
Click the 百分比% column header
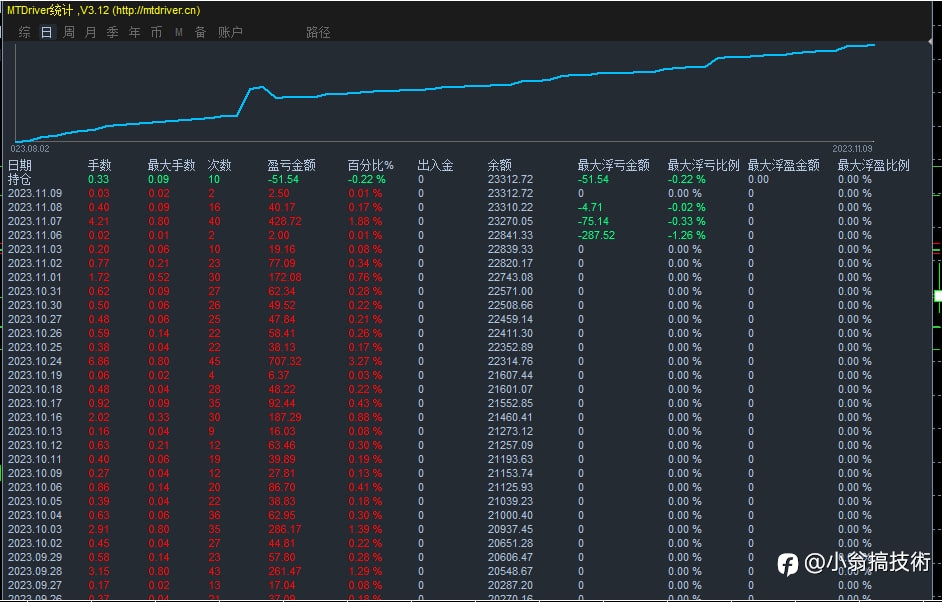tap(371, 165)
